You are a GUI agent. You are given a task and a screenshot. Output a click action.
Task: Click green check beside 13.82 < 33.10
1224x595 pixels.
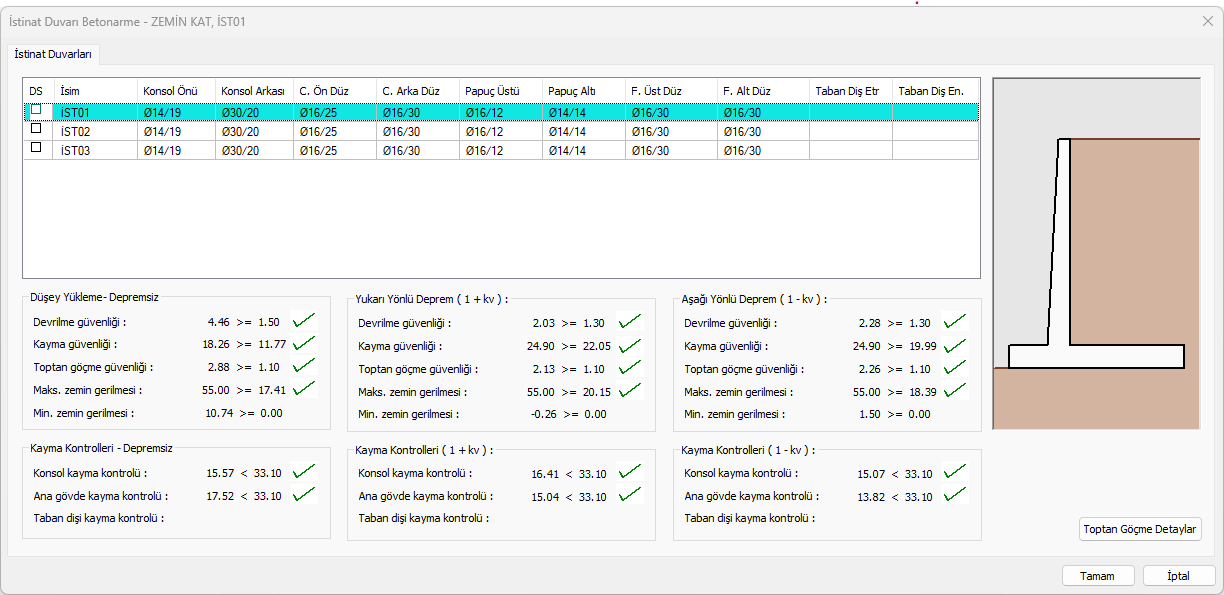(x=955, y=495)
